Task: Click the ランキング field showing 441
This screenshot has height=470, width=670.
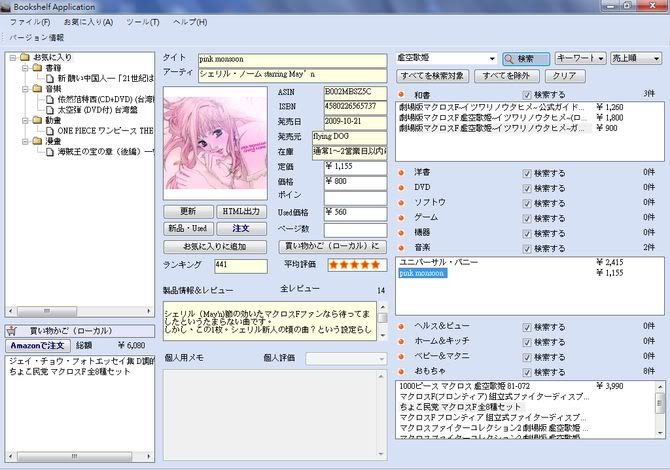Action: coord(241,265)
